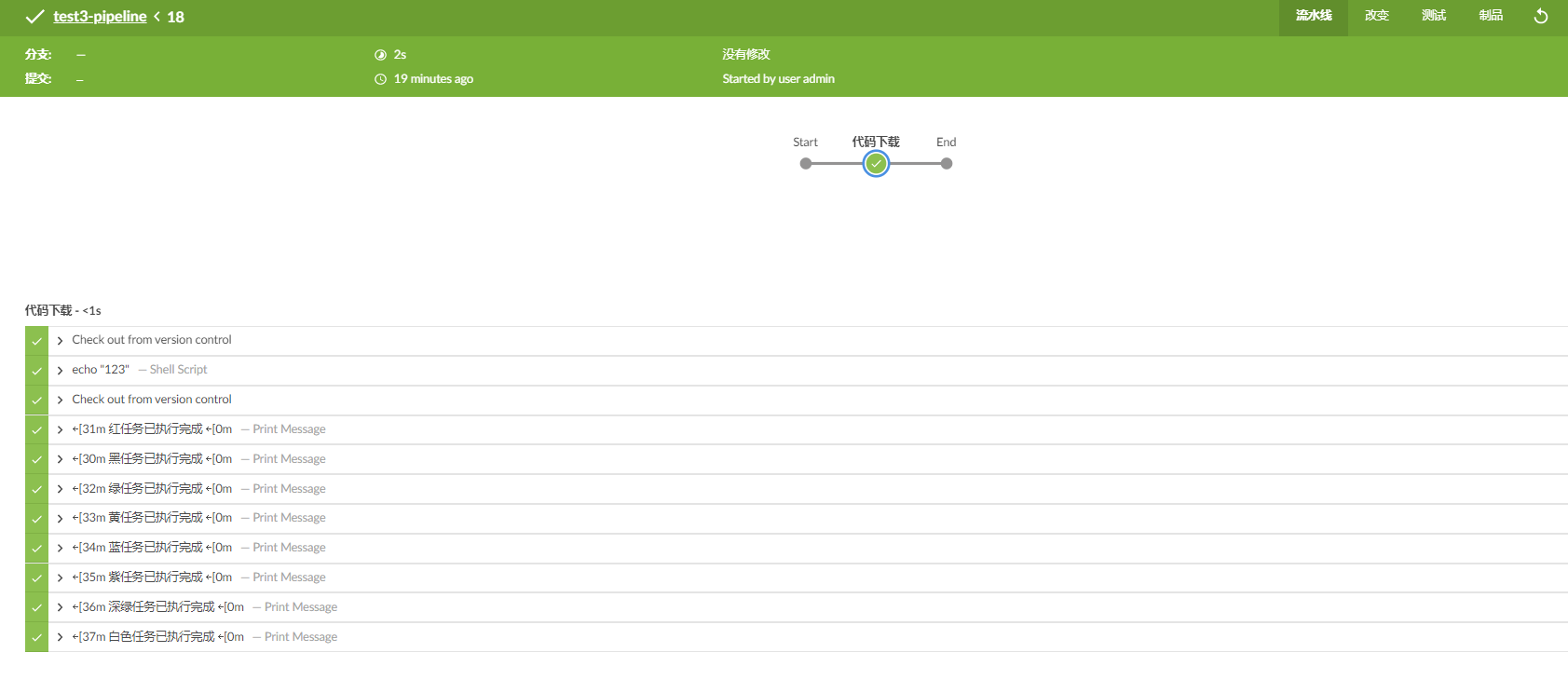This screenshot has height=693, width=1568.
Task: Click the End label above the pipeline graph
Action: 946,143
